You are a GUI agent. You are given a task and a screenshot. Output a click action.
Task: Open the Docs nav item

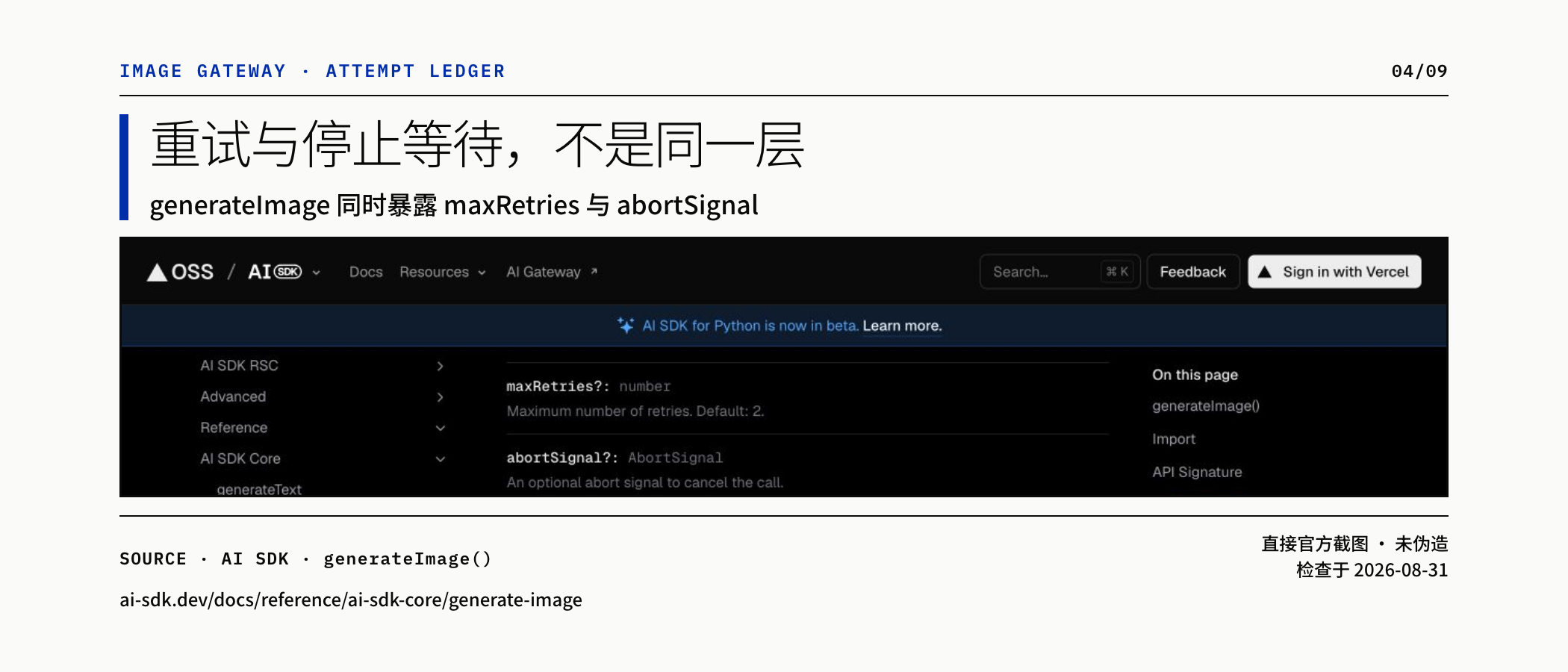366,272
